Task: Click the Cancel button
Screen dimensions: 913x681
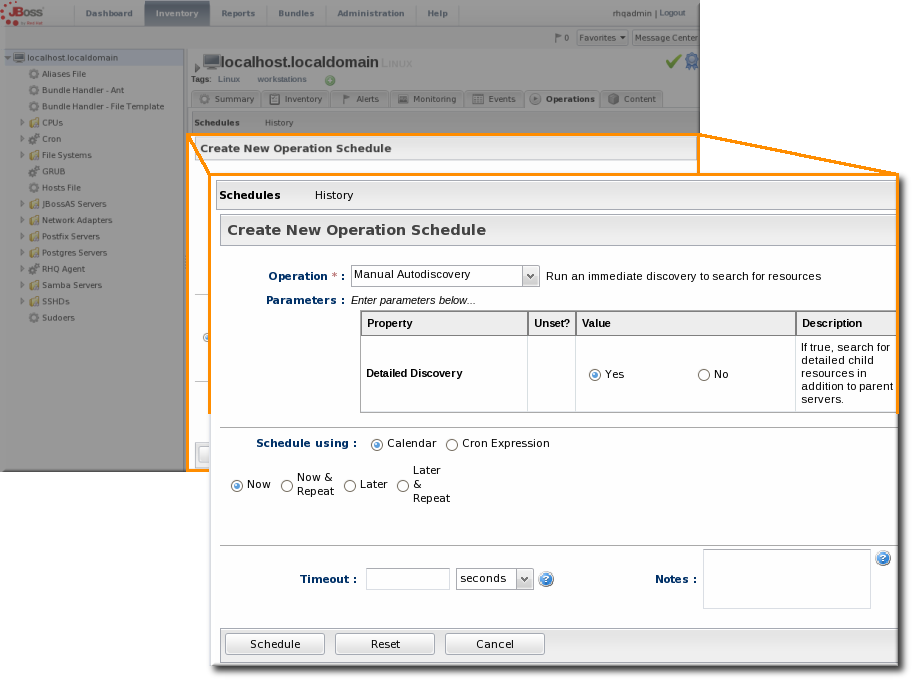Action: point(494,644)
